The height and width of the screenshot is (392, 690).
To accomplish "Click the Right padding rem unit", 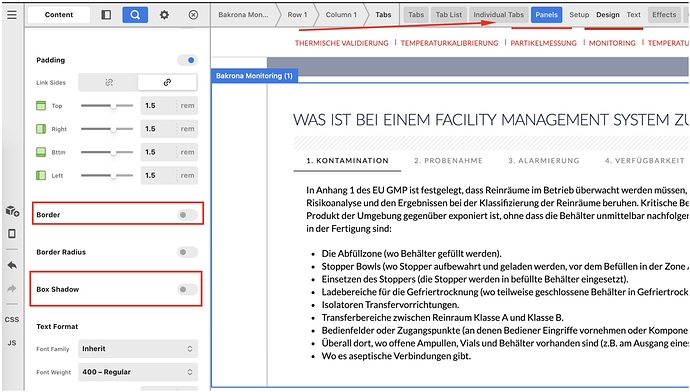I will 187,129.
